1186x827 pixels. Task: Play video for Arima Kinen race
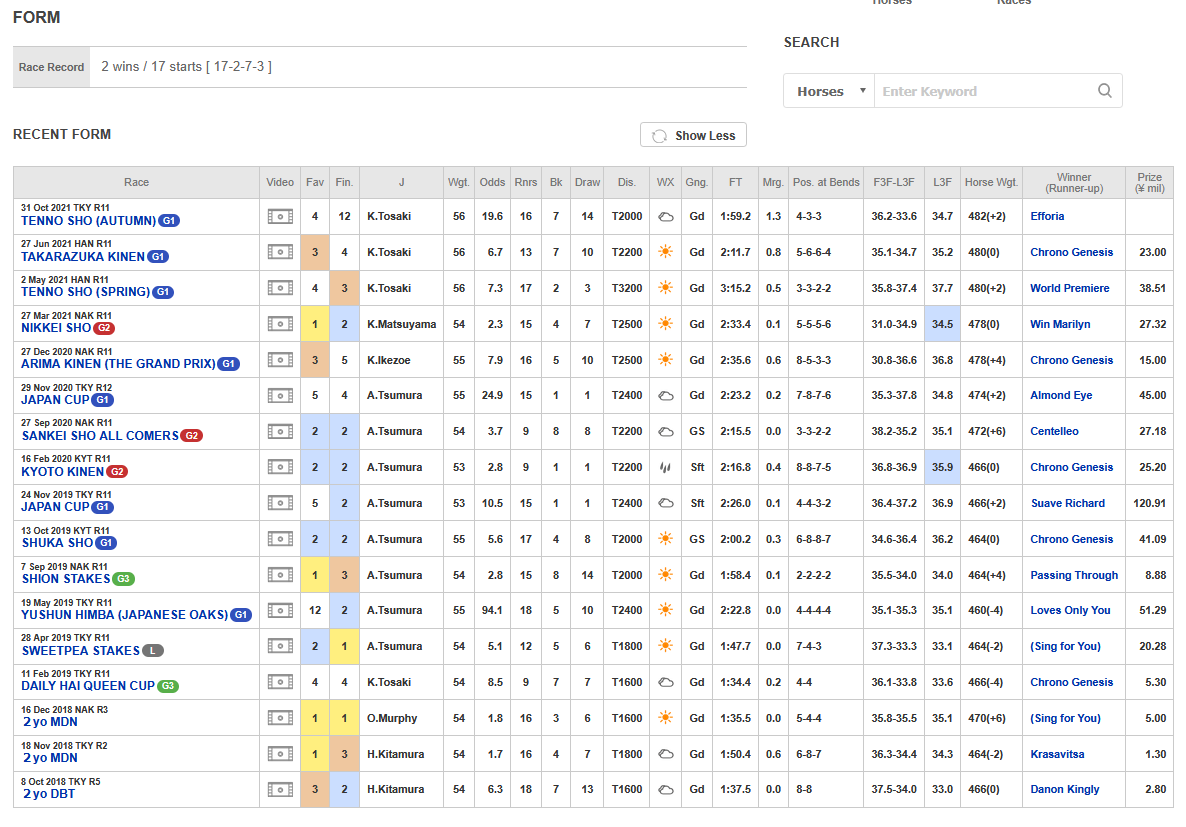tap(280, 360)
